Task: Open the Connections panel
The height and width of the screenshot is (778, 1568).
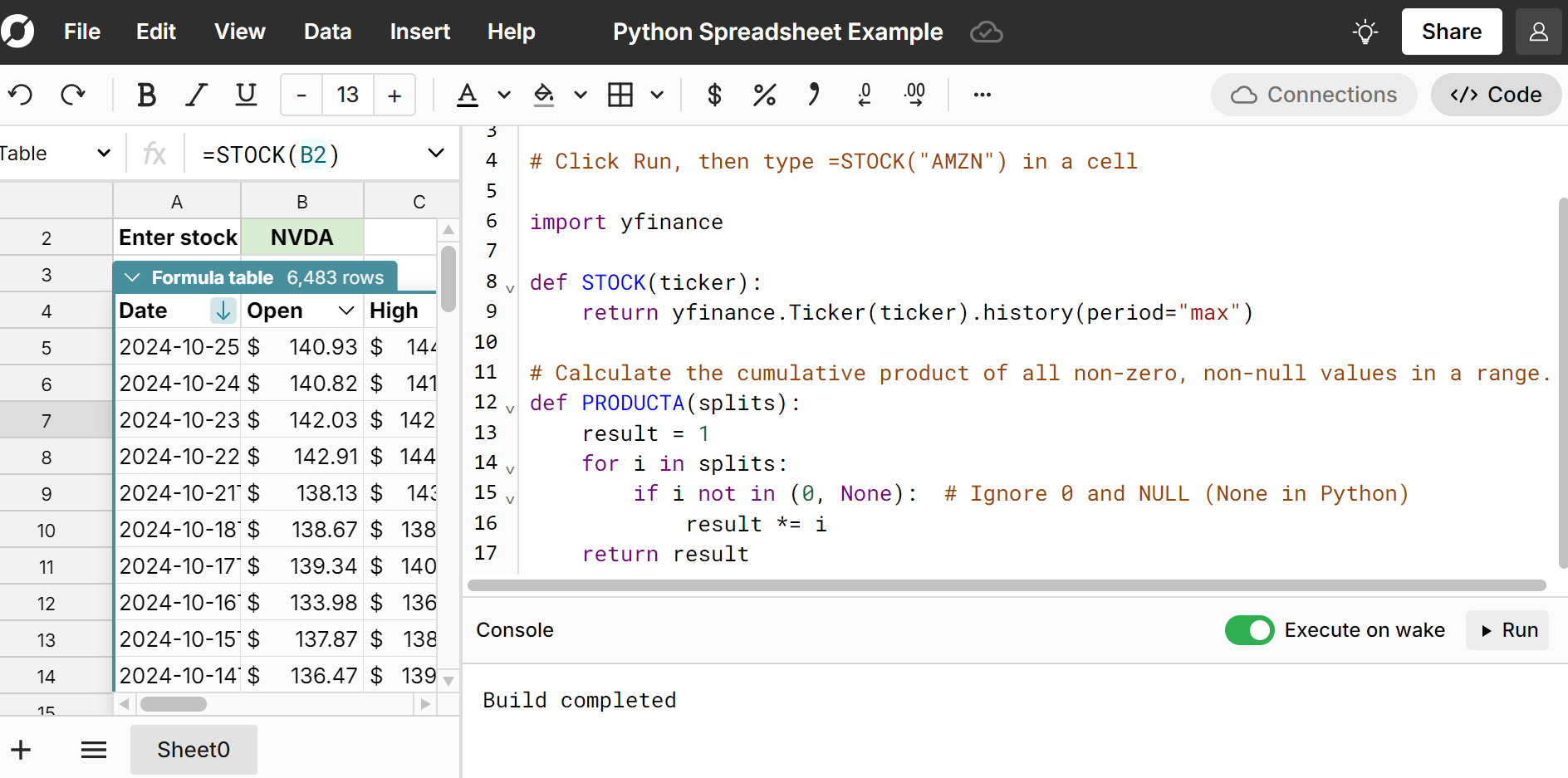Action: pos(1314,95)
